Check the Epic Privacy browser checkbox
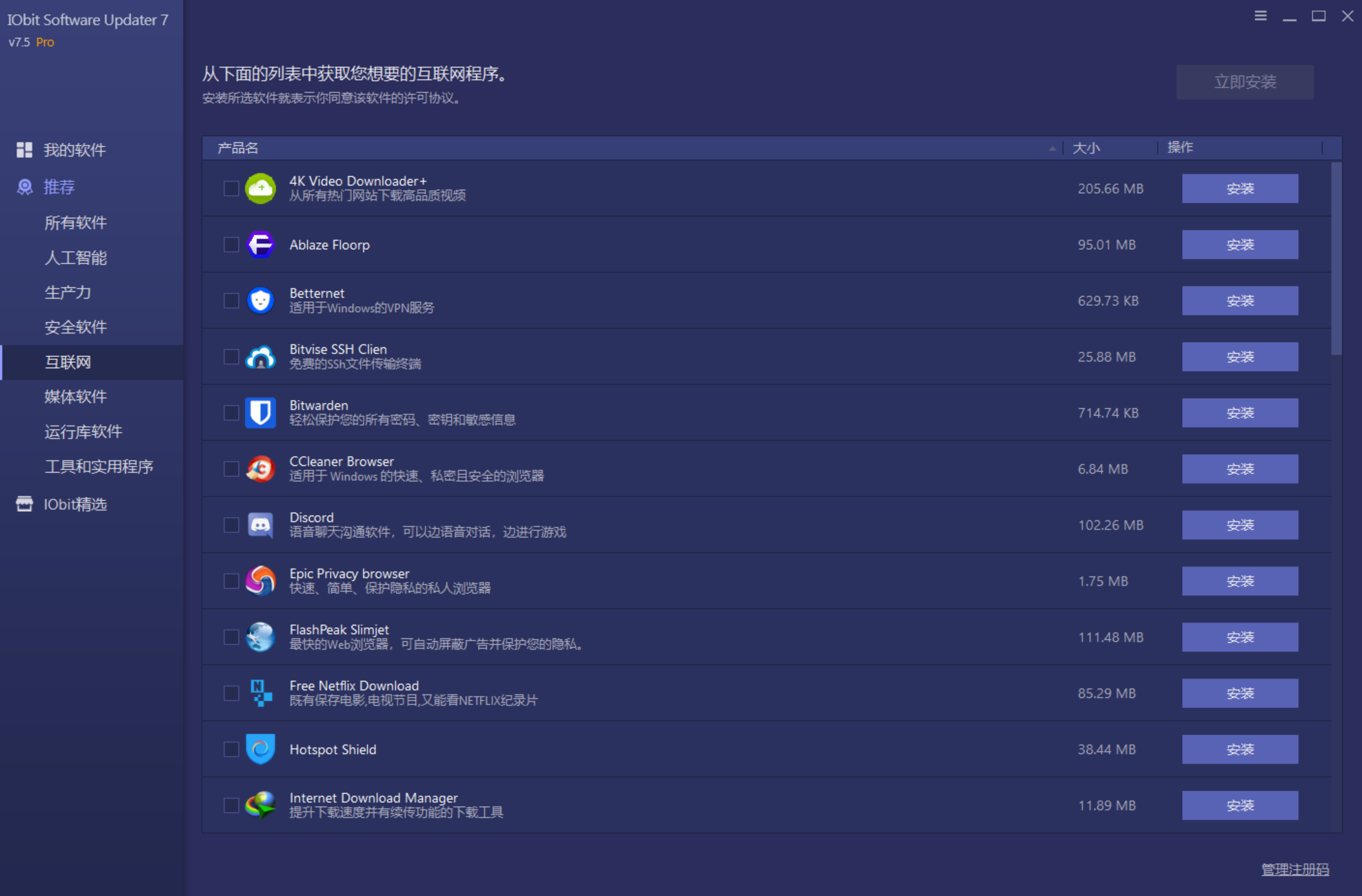Image resolution: width=1362 pixels, height=896 pixels. tap(231, 581)
